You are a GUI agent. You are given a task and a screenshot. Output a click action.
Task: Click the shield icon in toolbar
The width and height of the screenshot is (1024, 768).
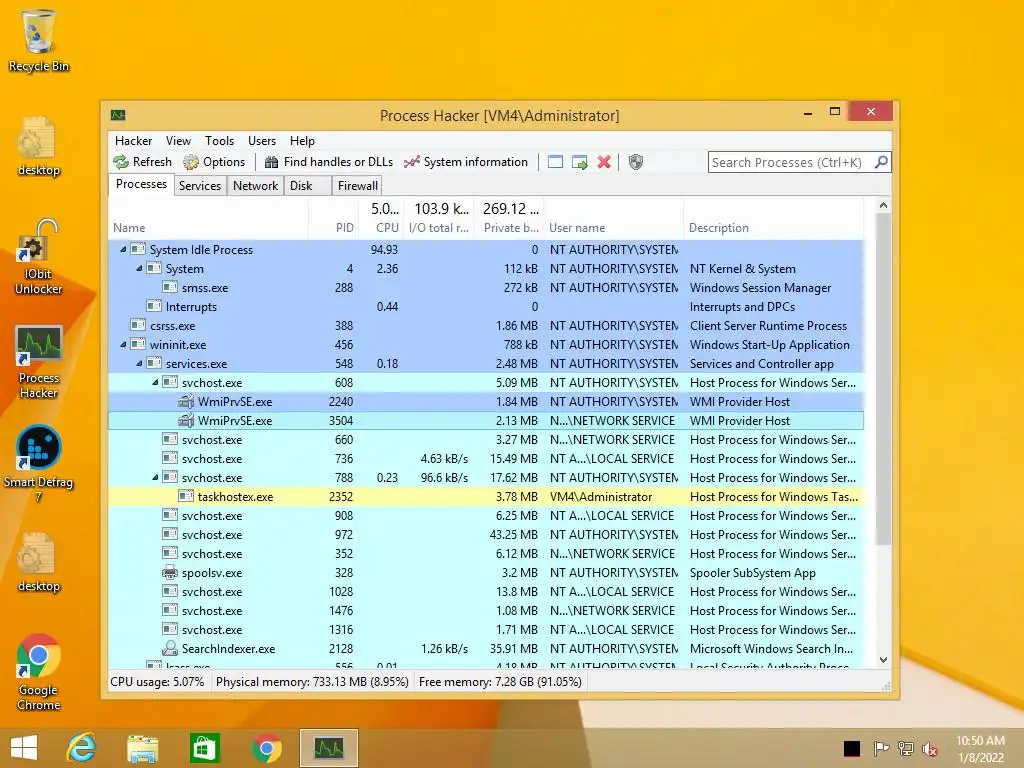pos(635,162)
